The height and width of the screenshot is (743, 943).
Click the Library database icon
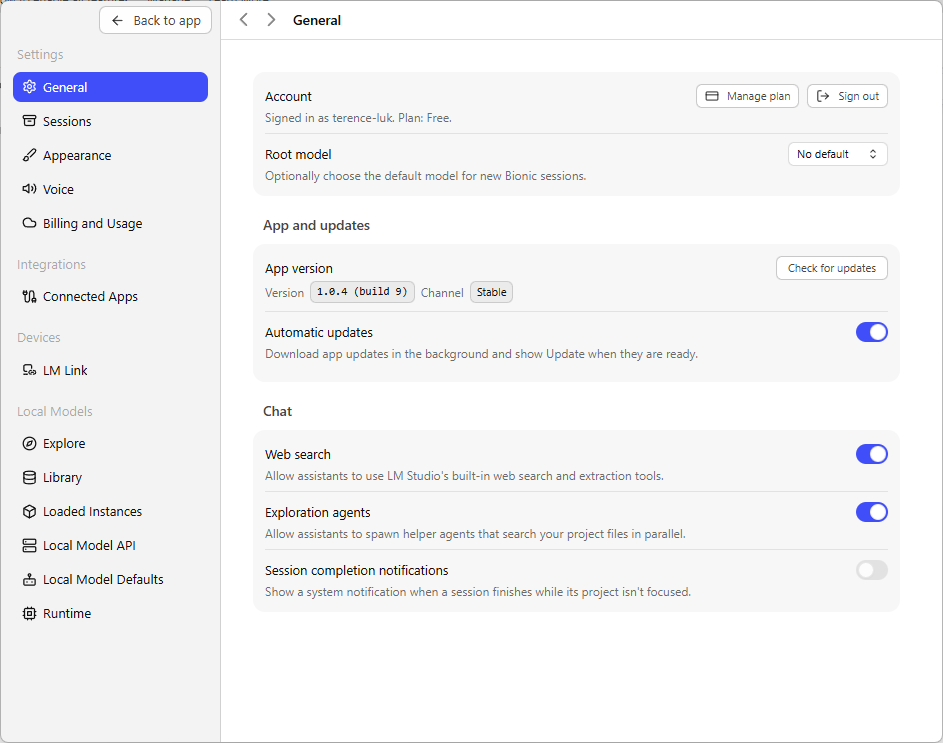pyautogui.click(x=29, y=478)
